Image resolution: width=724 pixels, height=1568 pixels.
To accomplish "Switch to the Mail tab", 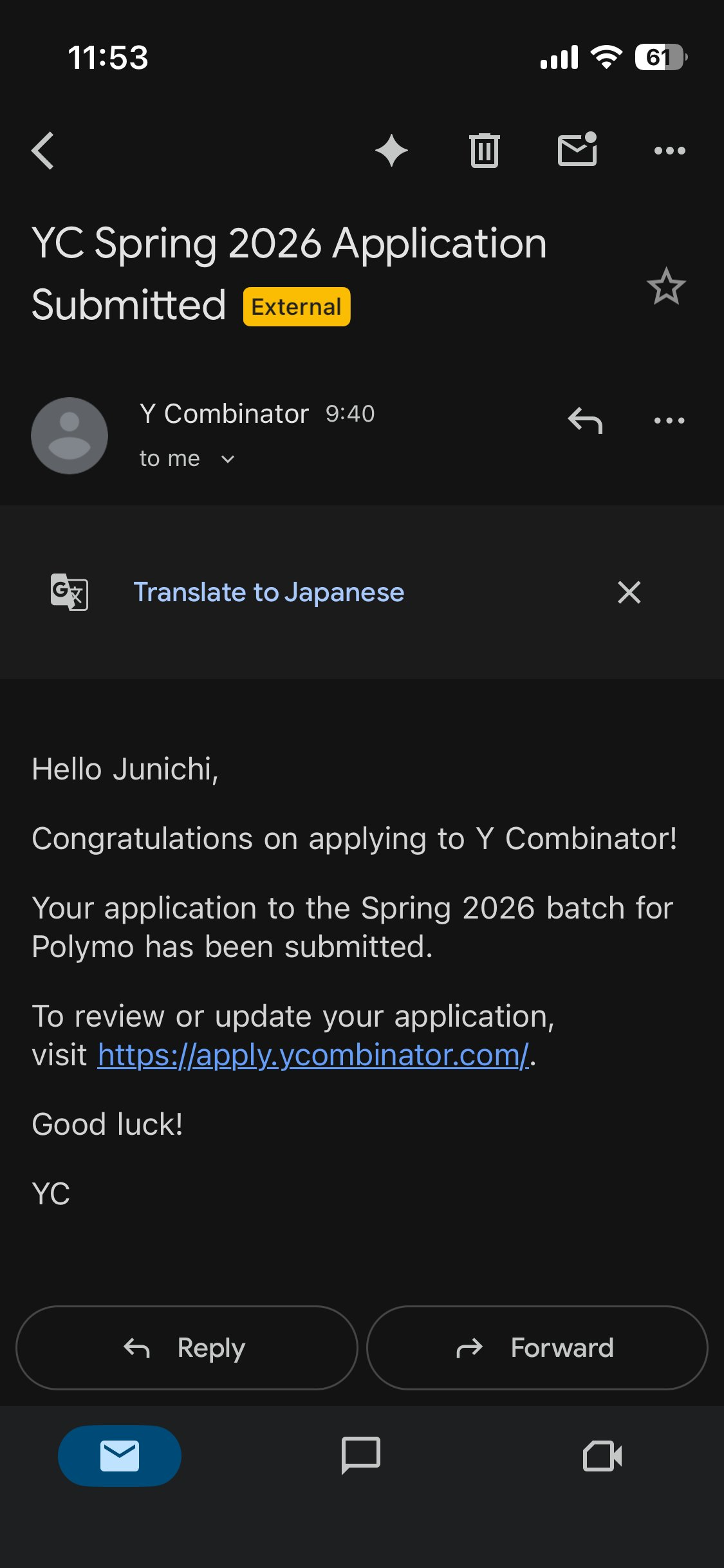I will click(x=120, y=1456).
